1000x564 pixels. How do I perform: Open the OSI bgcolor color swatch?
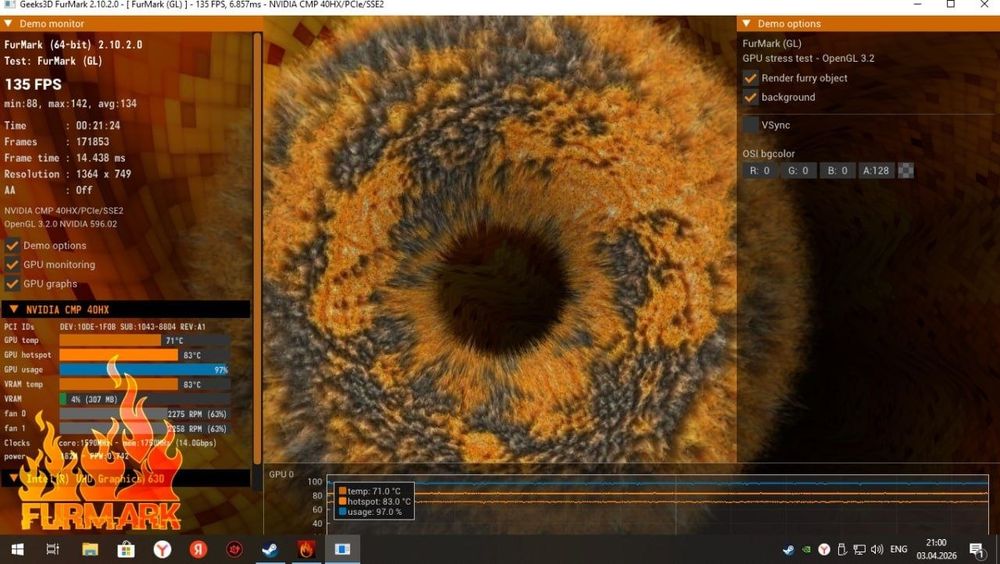[906, 170]
